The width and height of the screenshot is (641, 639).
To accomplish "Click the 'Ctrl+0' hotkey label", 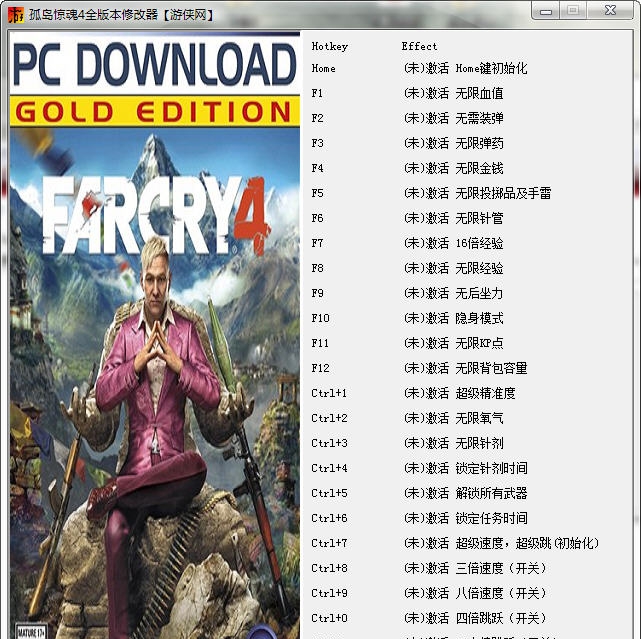I will coord(329,618).
